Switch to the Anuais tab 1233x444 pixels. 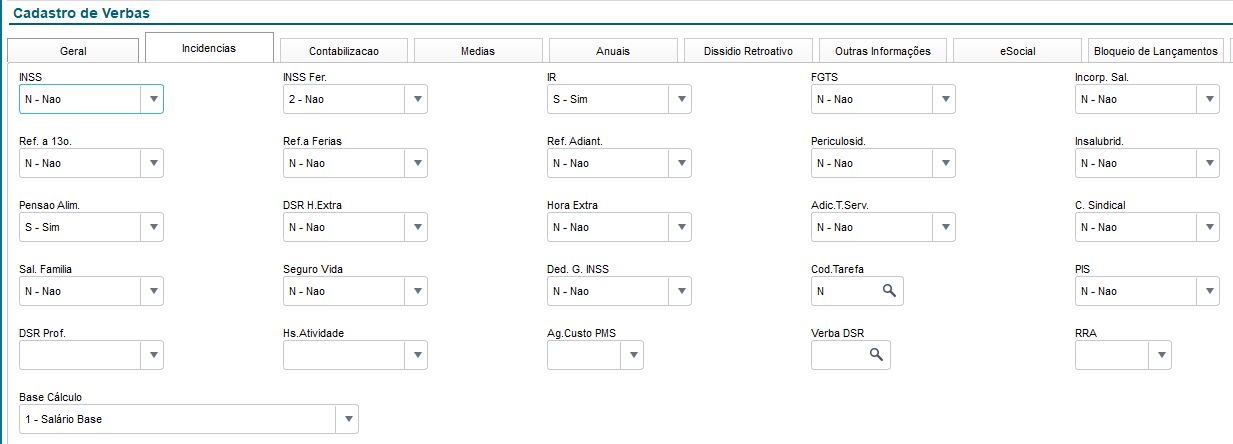click(613, 51)
